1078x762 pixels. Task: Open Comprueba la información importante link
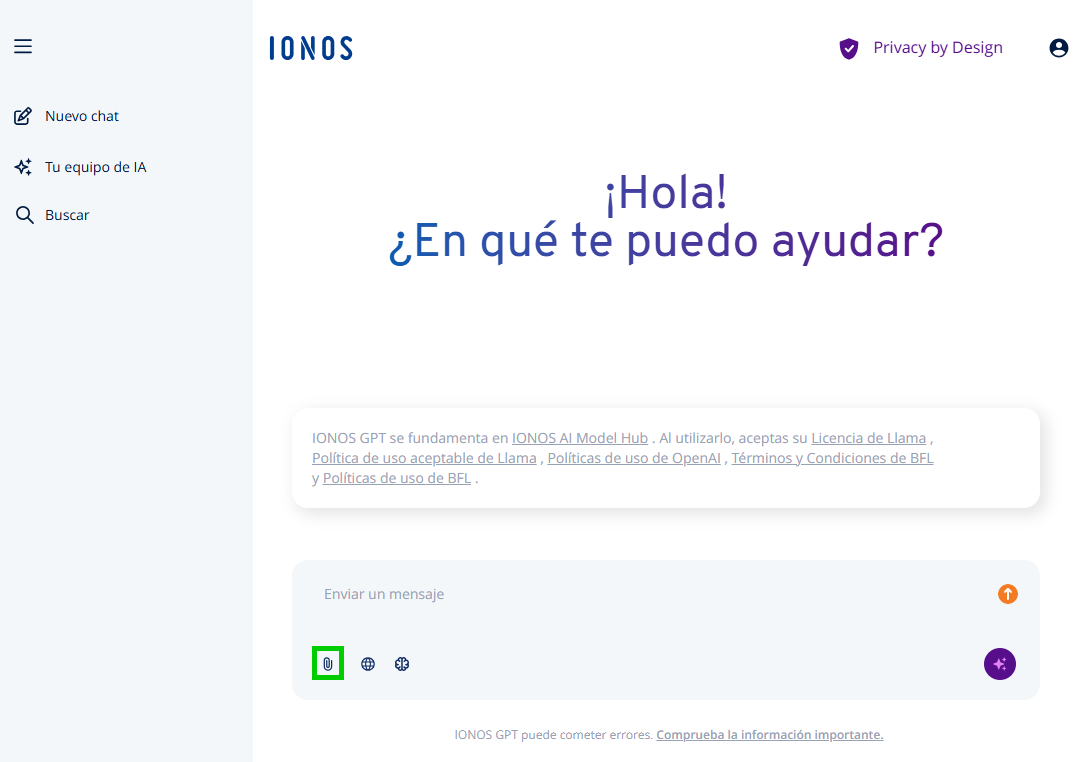point(769,734)
